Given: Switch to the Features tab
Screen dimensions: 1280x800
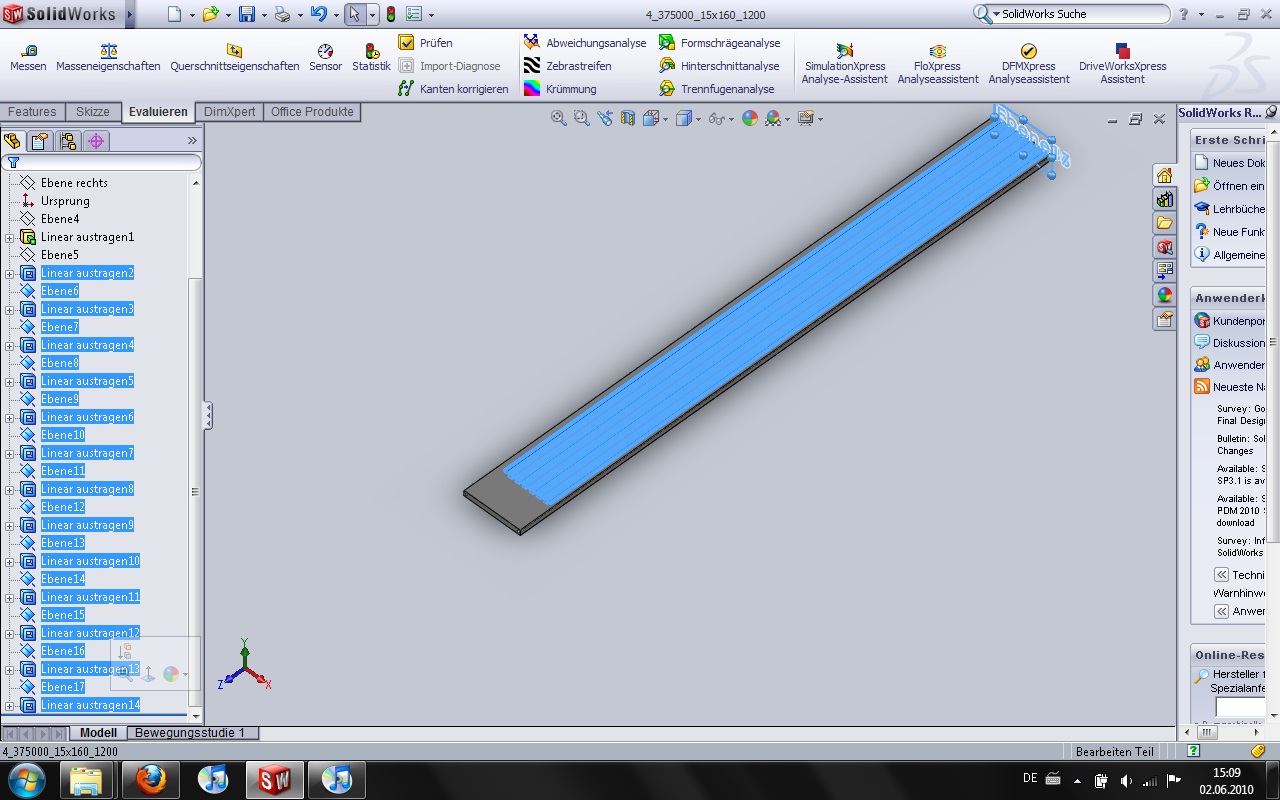Looking at the screenshot, I should (32, 112).
